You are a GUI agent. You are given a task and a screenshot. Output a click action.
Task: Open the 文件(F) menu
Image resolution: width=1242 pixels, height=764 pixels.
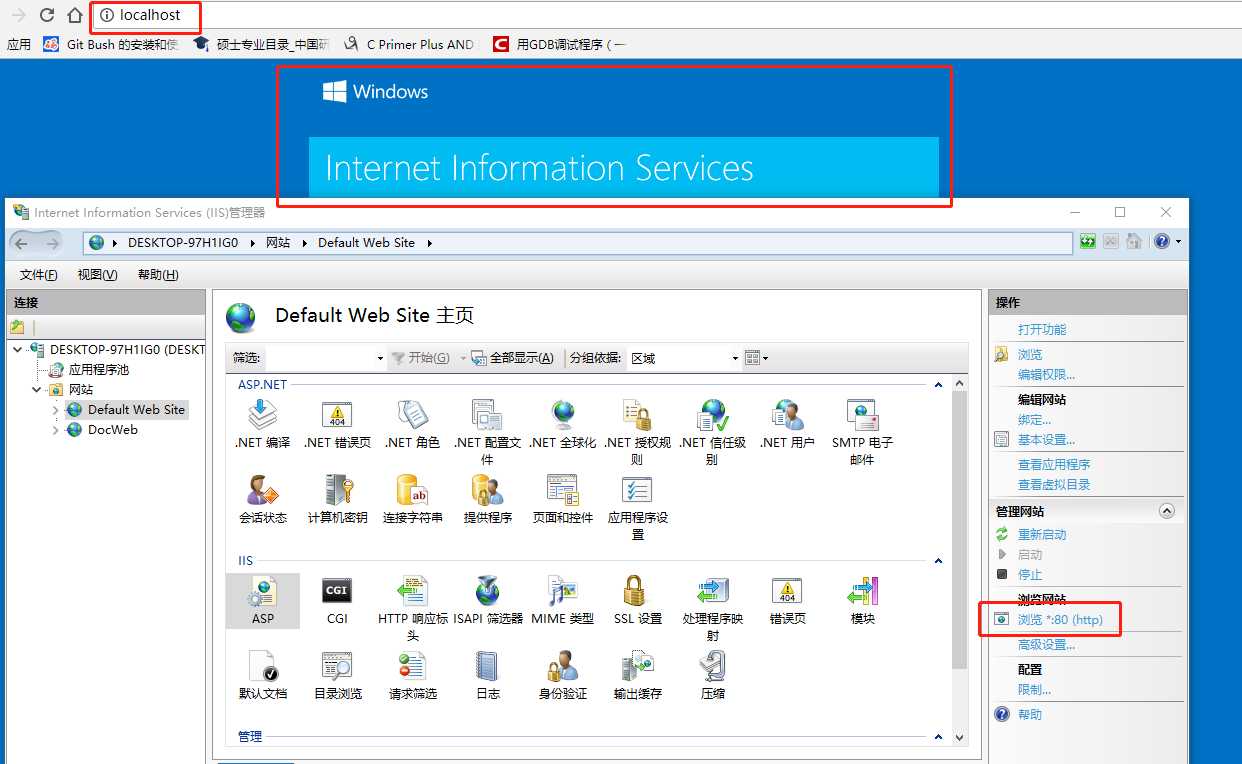(x=38, y=275)
